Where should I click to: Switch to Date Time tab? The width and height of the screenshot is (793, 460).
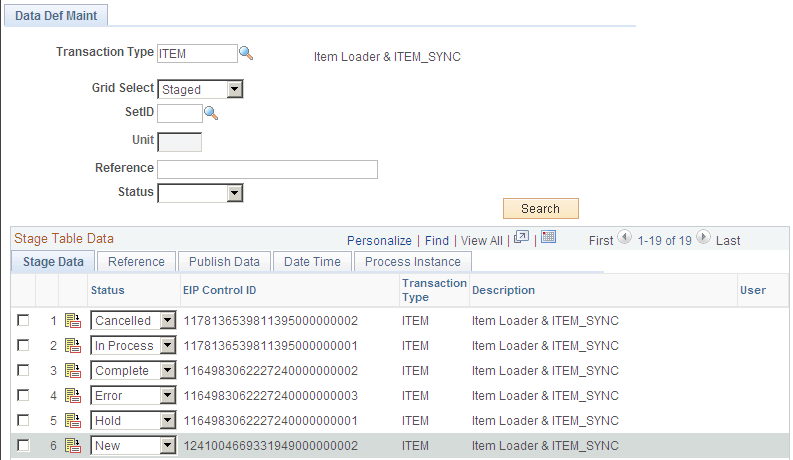coord(312,261)
